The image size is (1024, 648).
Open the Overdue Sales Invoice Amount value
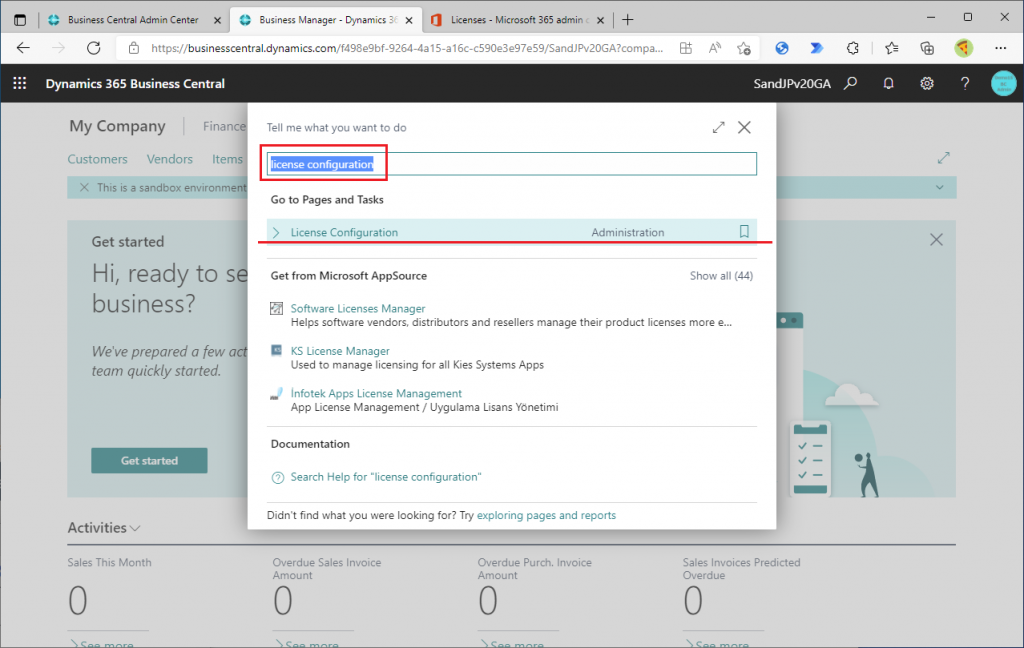pyautogui.click(x=283, y=600)
